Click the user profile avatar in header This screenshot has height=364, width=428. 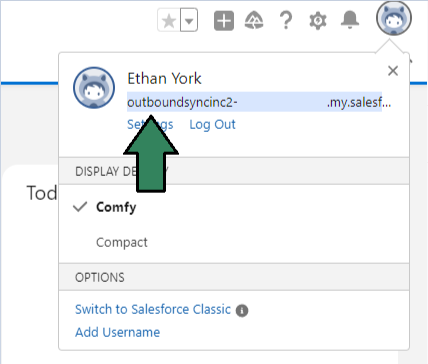click(394, 18)
